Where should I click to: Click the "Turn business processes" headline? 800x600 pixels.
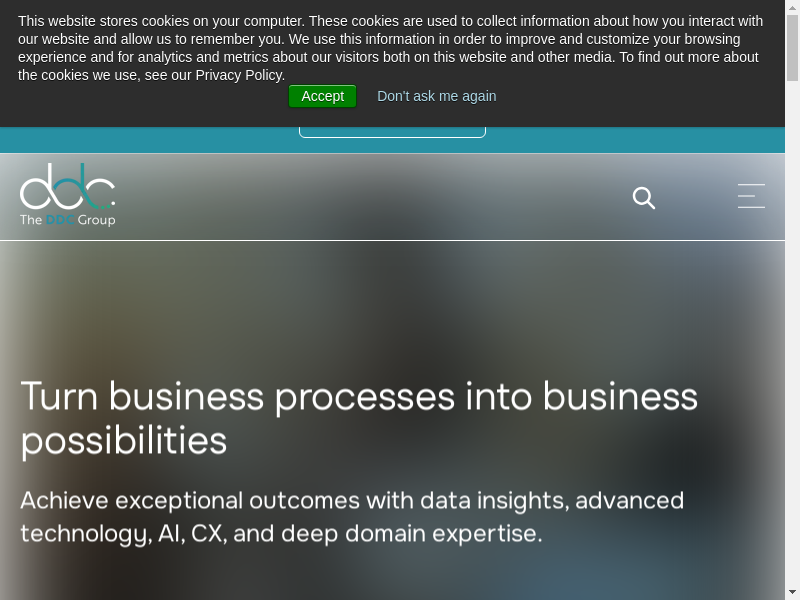pyautogui.click(x=359, y=397)
